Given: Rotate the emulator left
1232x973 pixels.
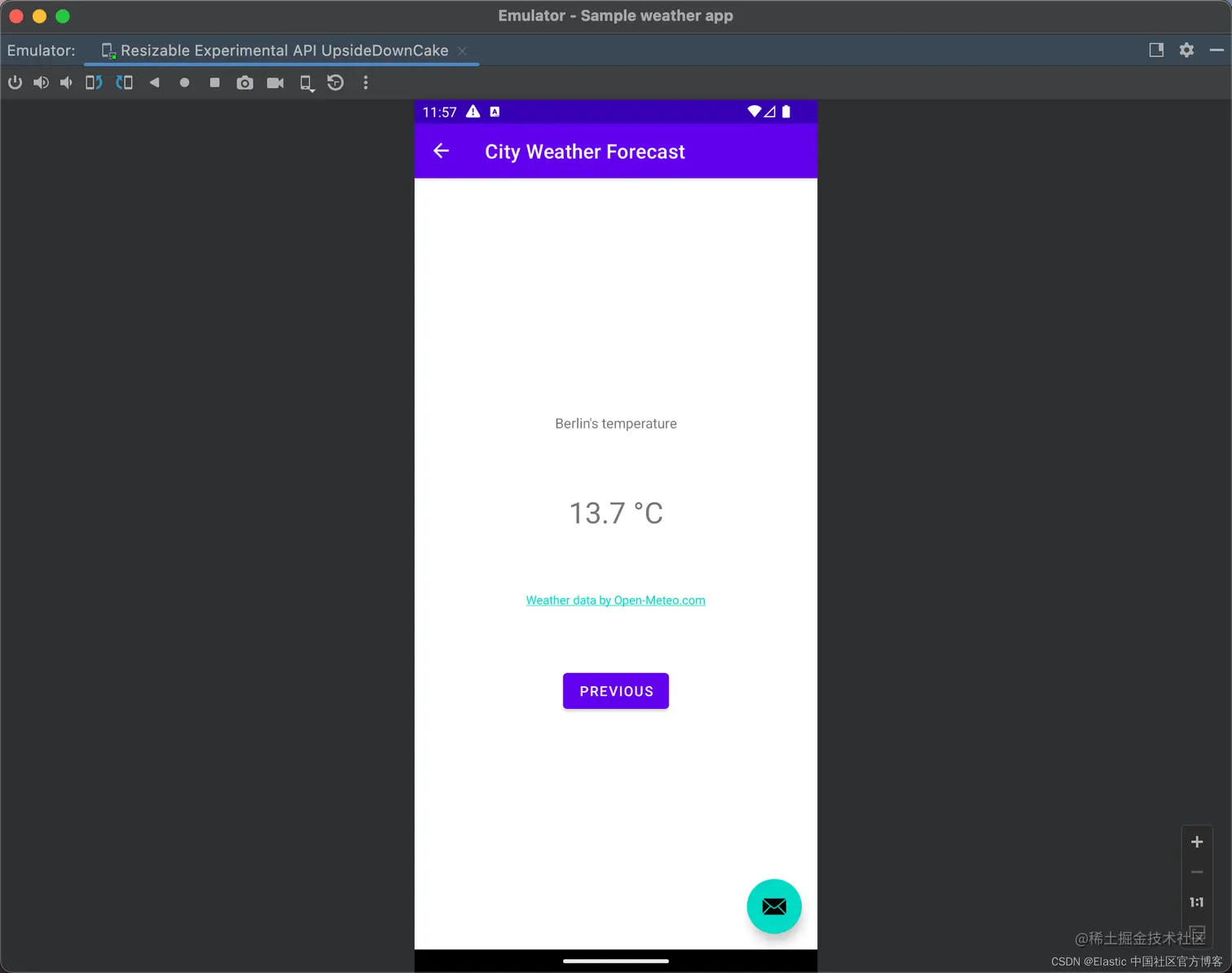Looking at the screenshot, I should [x=94, y=82].
